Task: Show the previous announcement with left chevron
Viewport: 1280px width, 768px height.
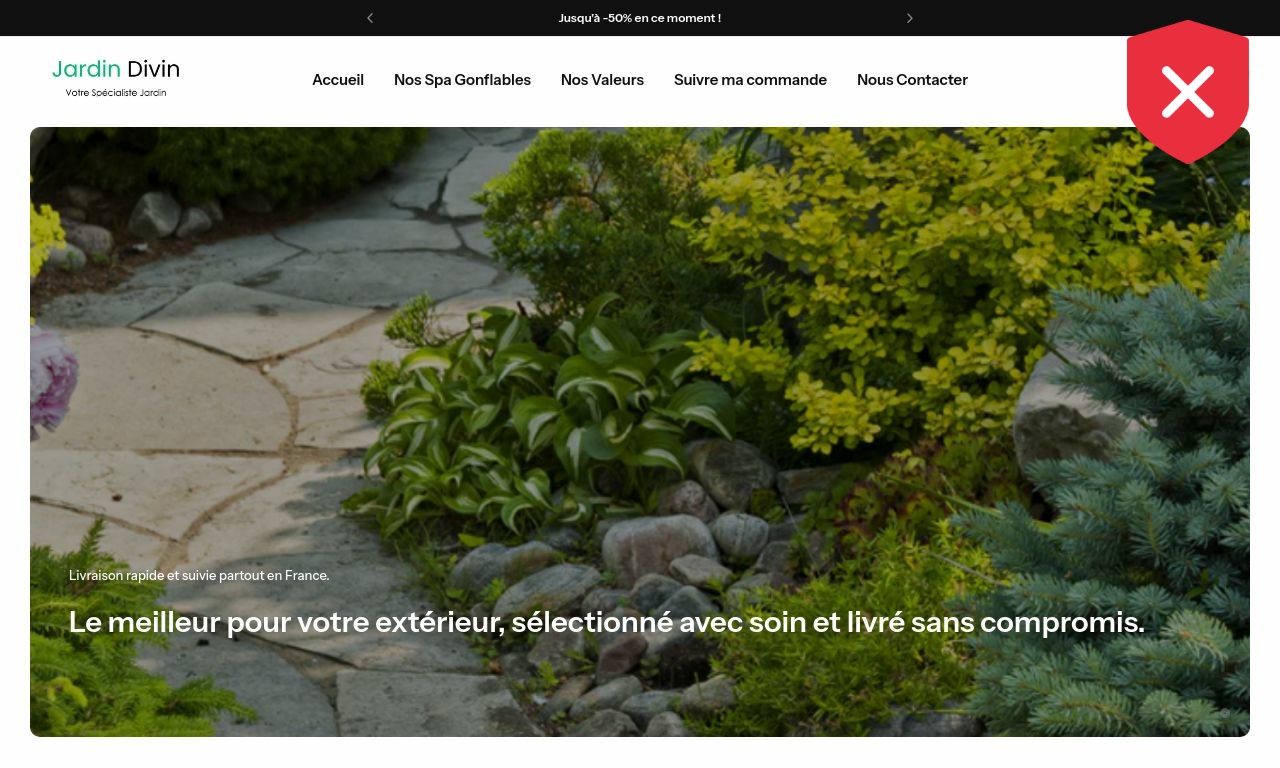Action: click(370, 18)
